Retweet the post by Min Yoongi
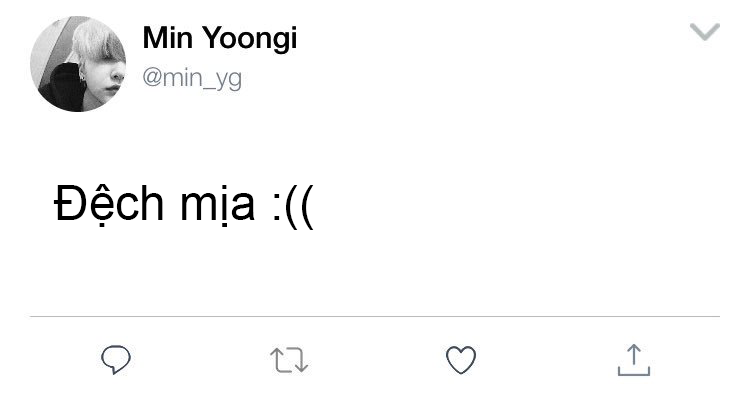 click(291, 360)
